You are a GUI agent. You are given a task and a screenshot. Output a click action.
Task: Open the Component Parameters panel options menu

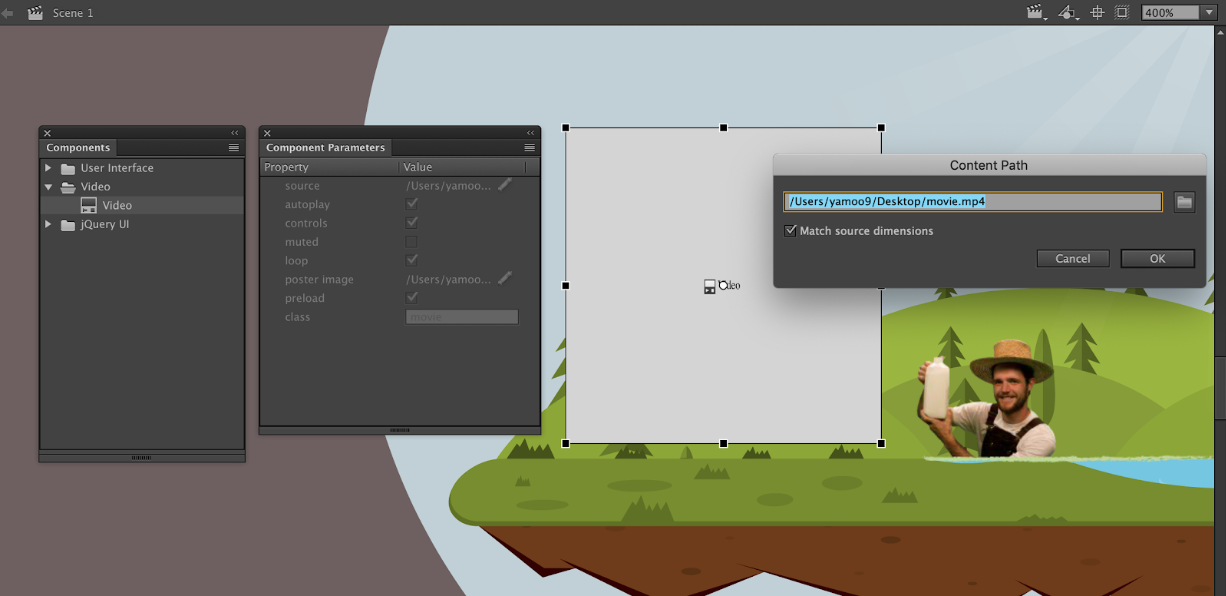[530, 148]
